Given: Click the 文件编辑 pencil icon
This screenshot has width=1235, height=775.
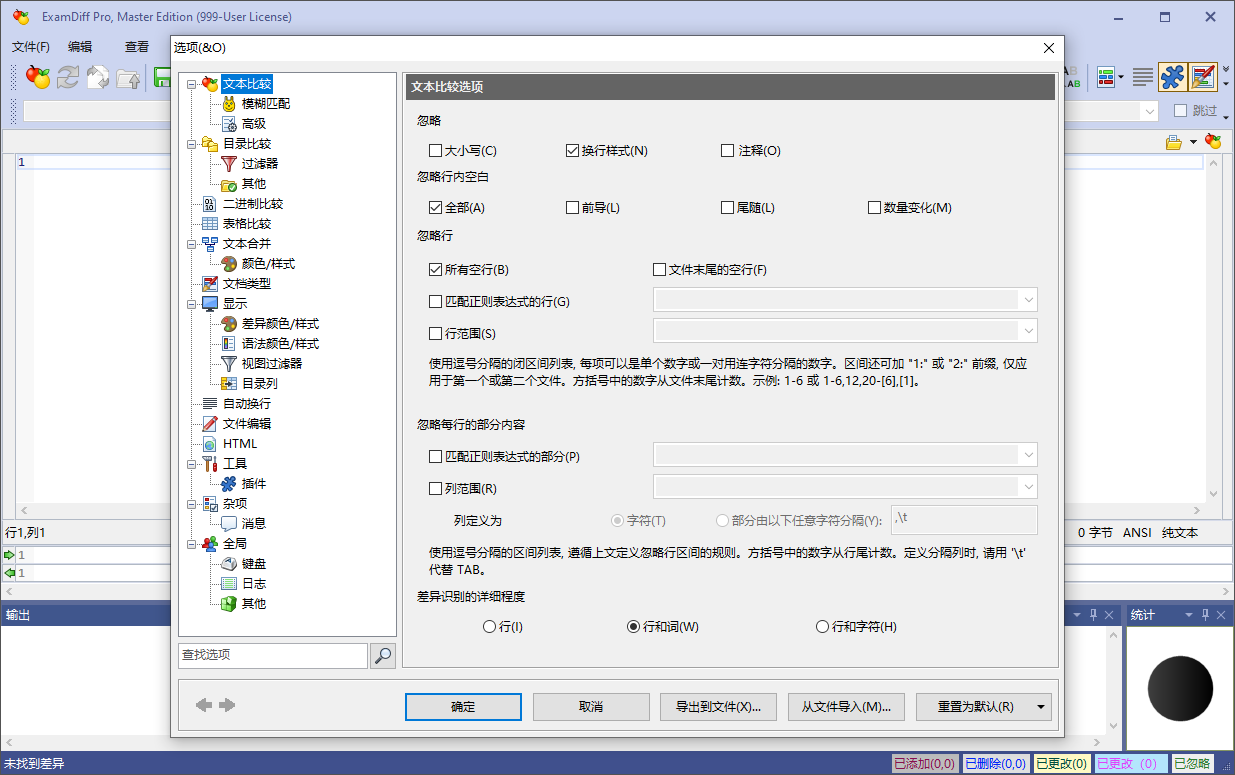Looking at the screenshot, I should (210, 424).
